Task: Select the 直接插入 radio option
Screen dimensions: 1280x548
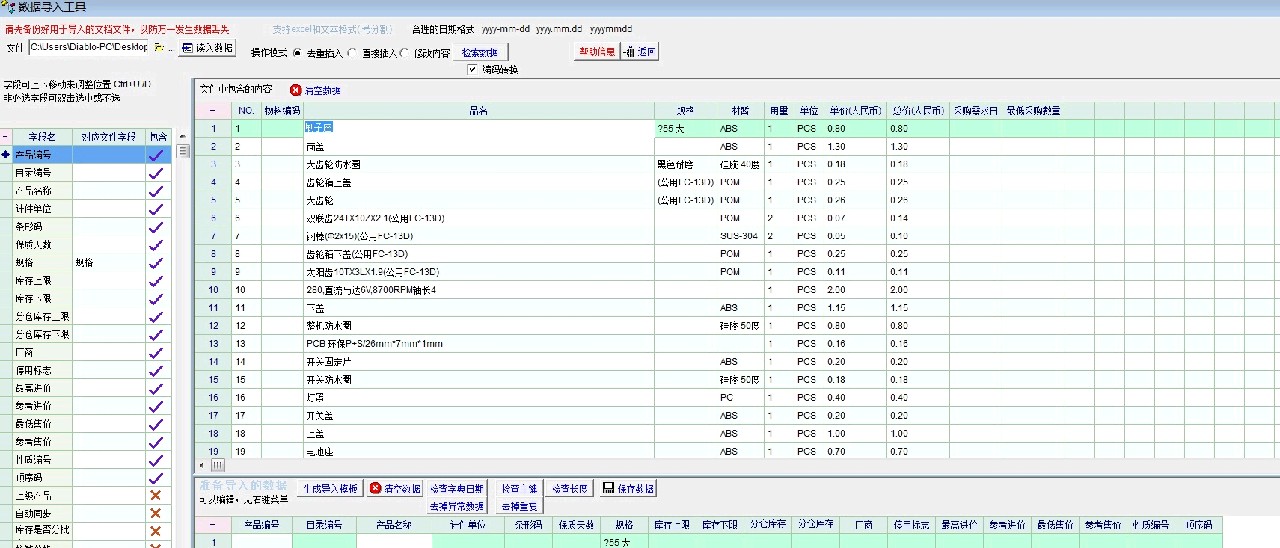Action: (x=352, y=53)
